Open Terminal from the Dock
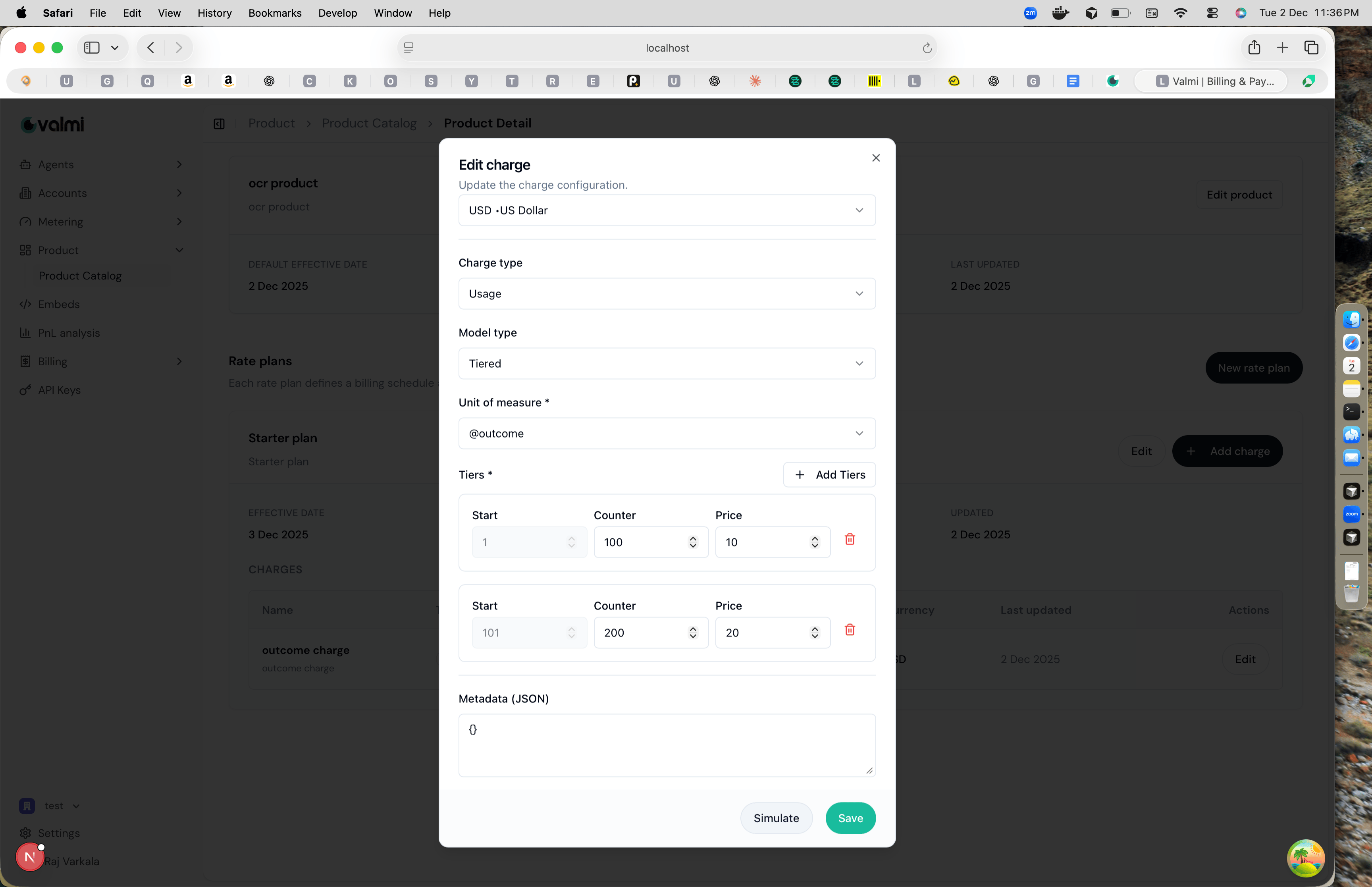 coord(1351,411)
